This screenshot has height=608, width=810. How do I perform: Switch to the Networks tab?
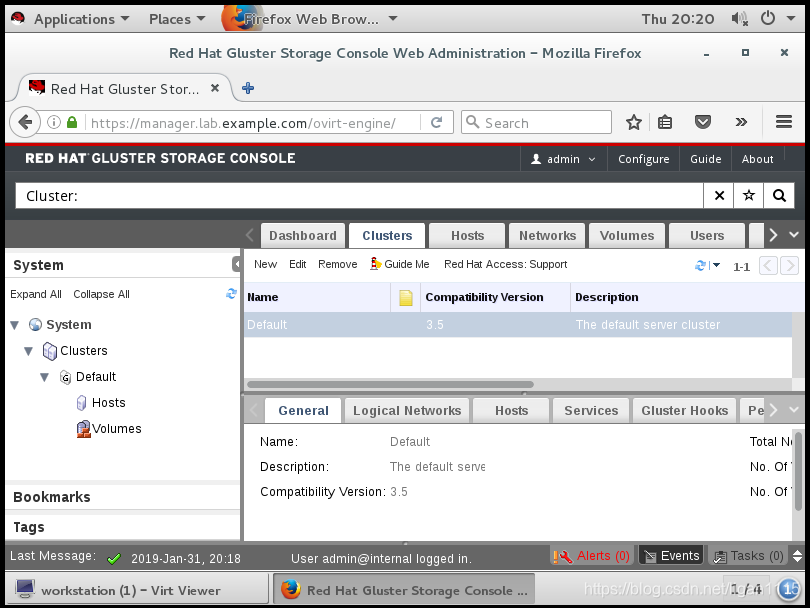point(547,236)
